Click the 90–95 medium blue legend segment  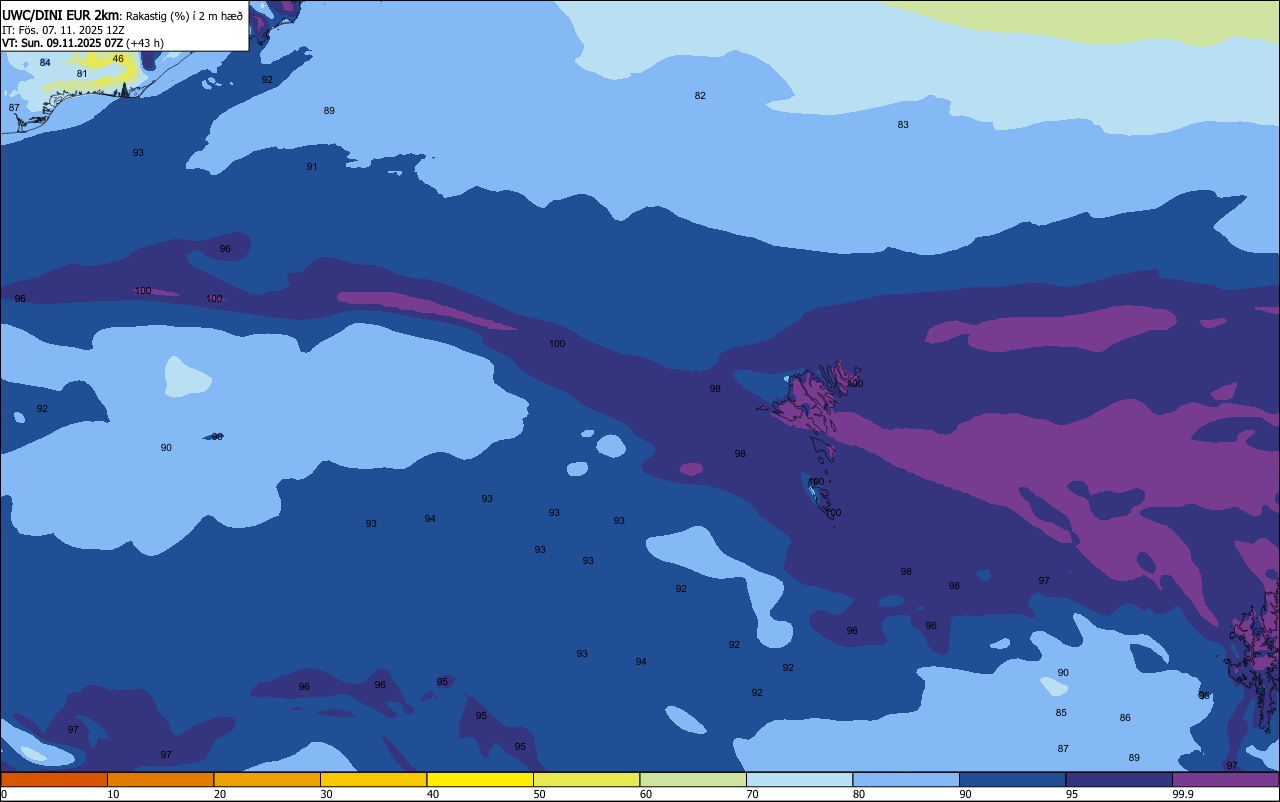[1012, 779]
